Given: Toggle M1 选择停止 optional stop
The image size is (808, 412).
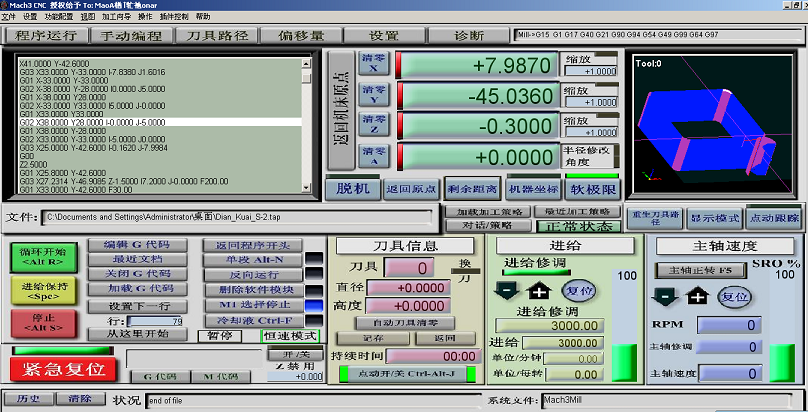Looking at the screenshot, I should tap(253, 305).
